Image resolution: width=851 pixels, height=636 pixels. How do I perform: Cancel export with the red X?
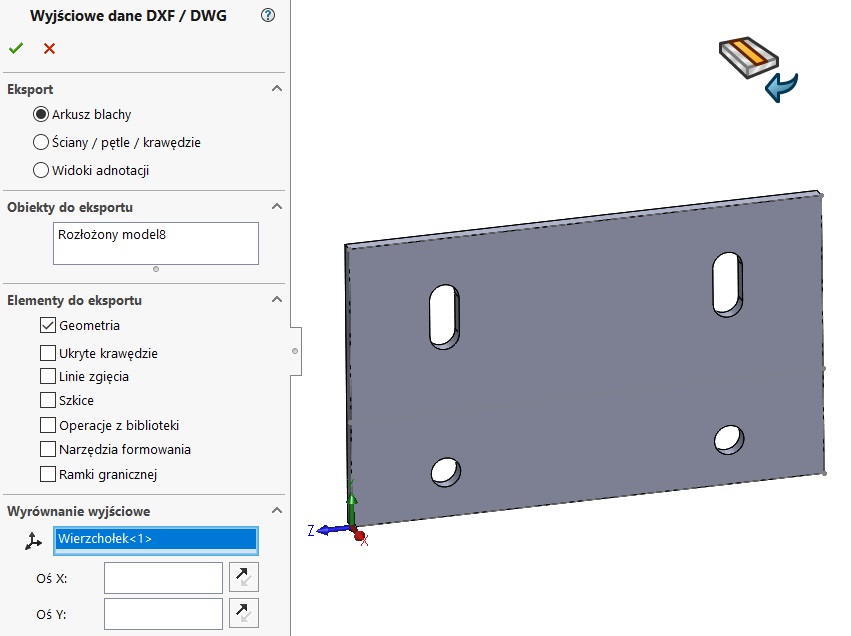click(49, 48)
